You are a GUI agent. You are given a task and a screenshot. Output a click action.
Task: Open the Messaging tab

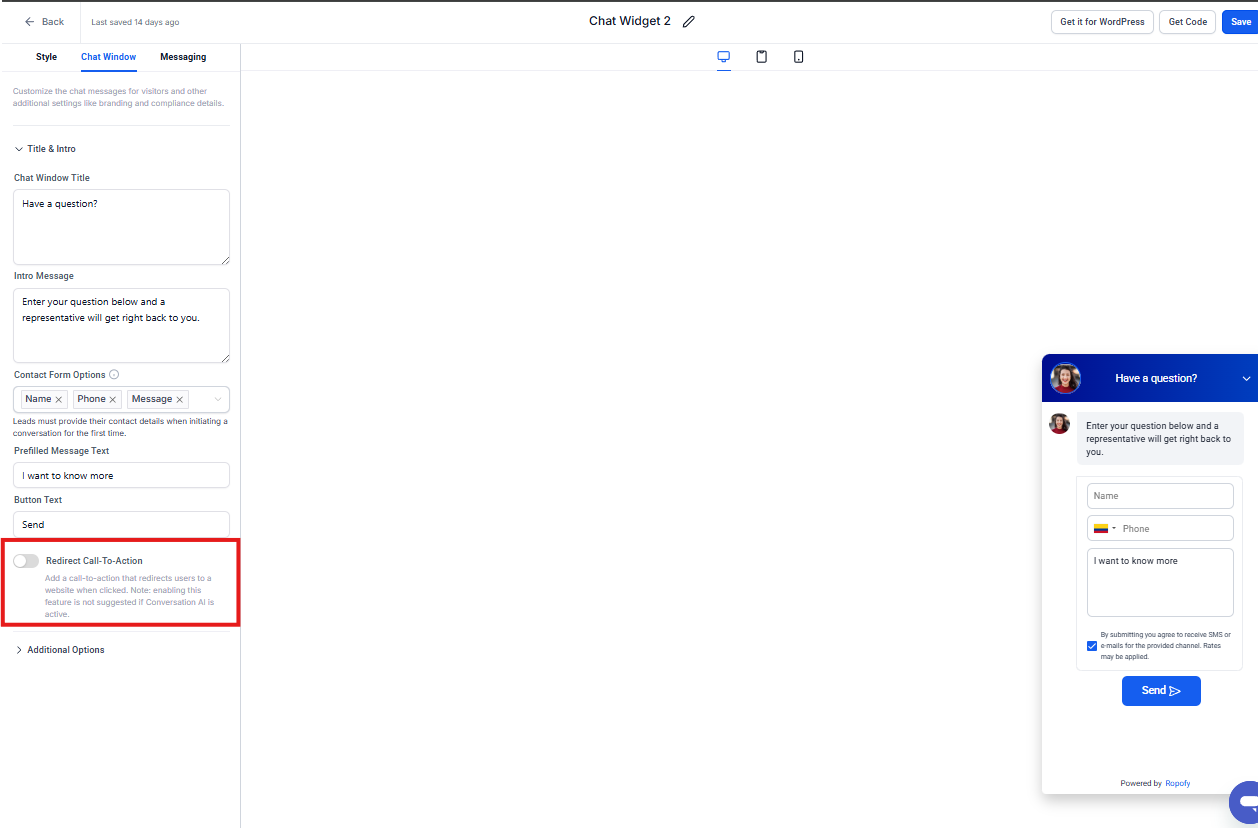[183, 57]
